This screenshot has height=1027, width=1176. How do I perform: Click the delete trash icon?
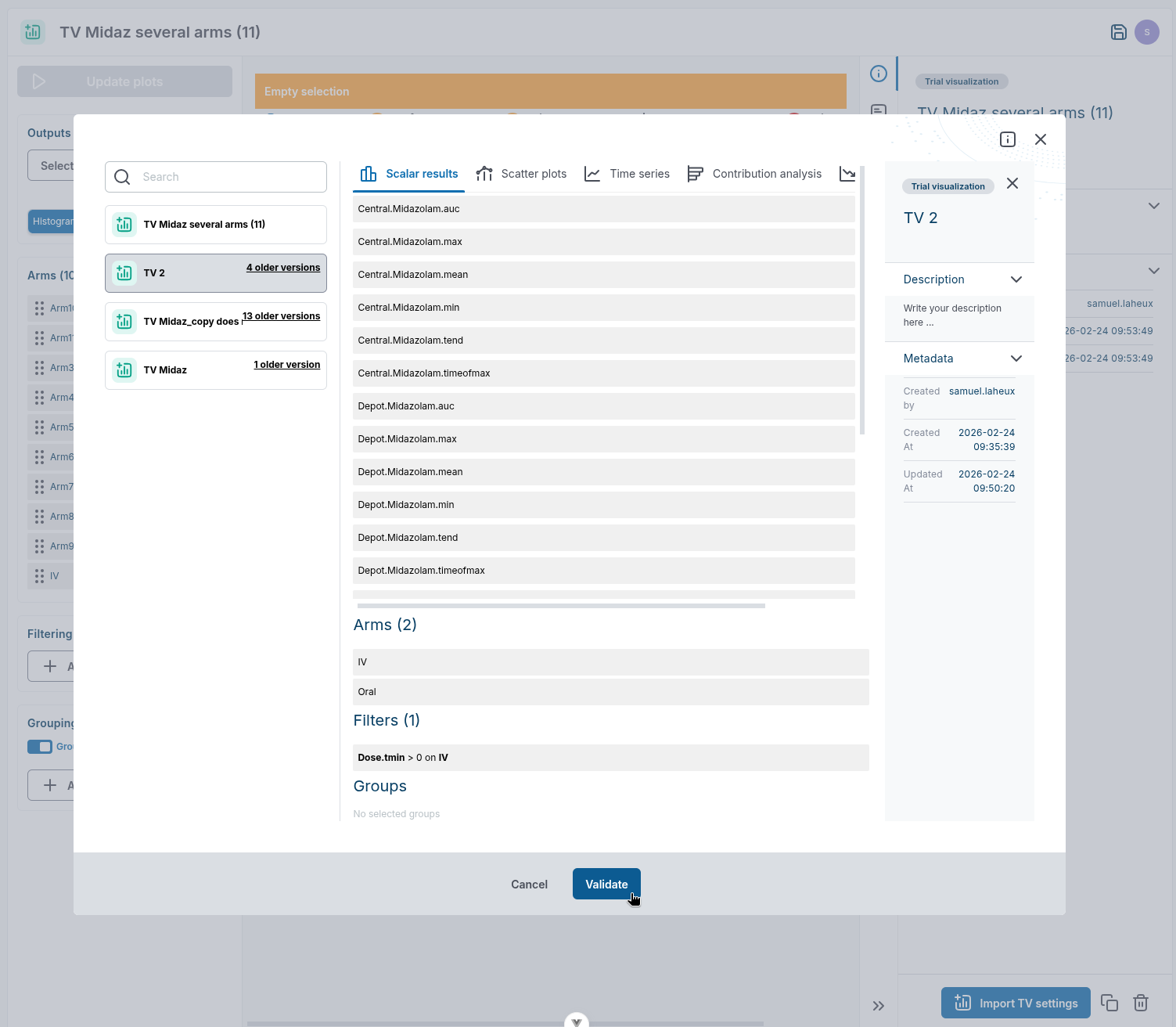[1141, 1003]
